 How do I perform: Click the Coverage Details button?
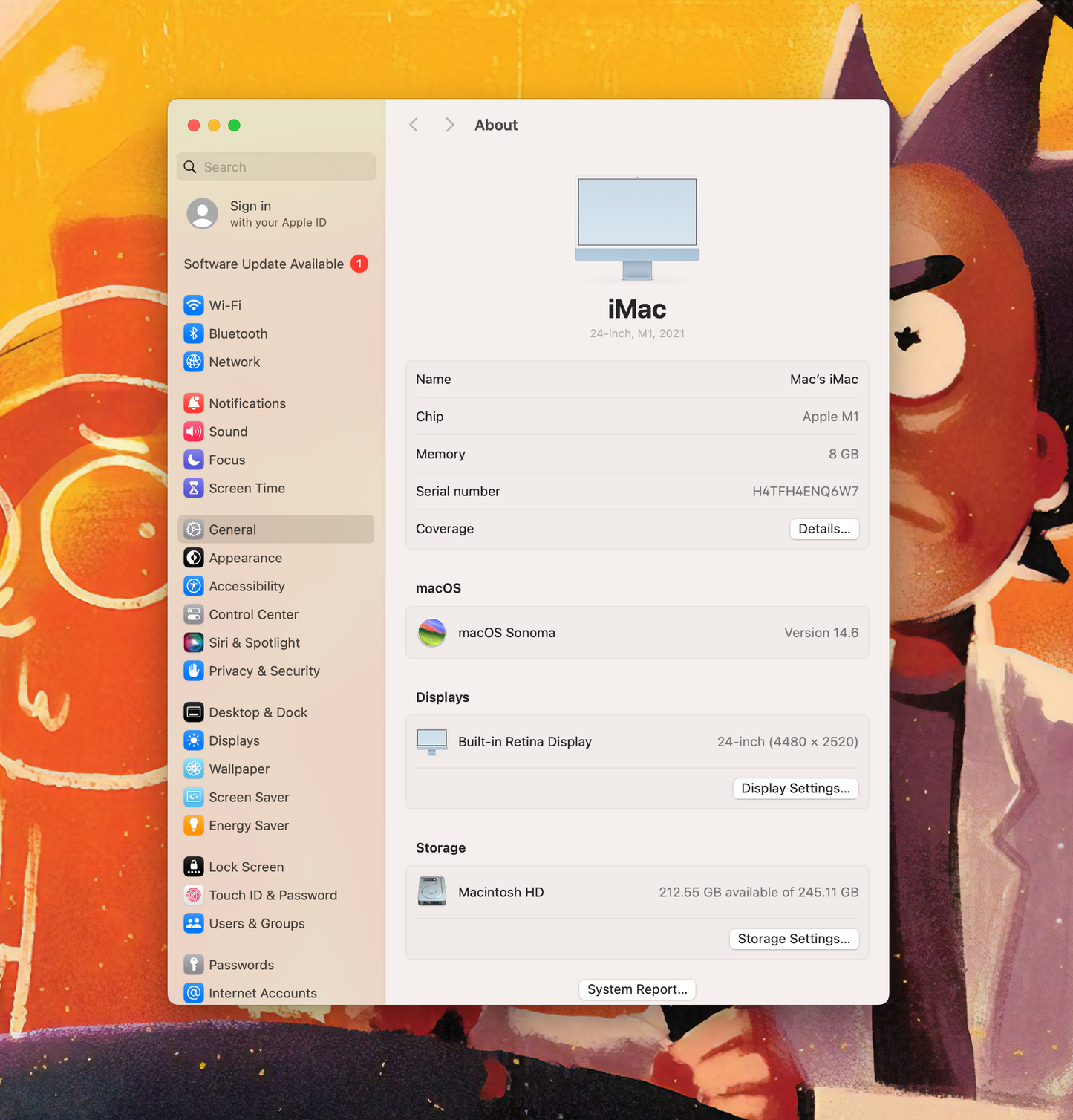[823, 529]
